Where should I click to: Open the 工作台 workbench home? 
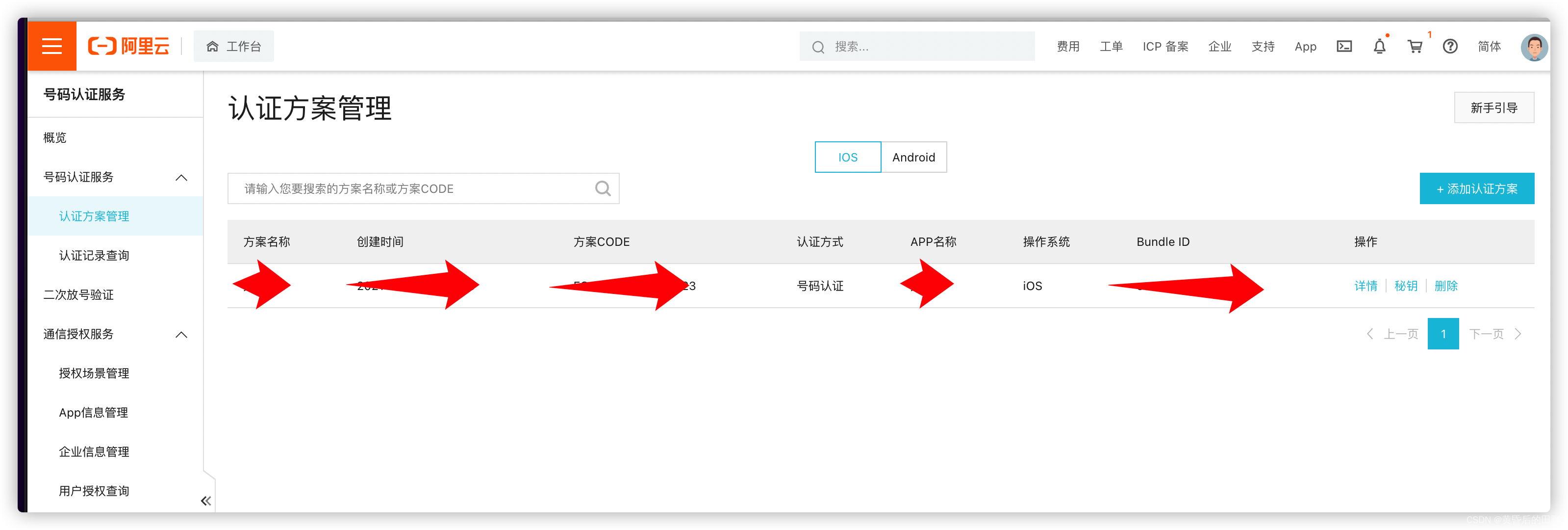pos(234,46)
